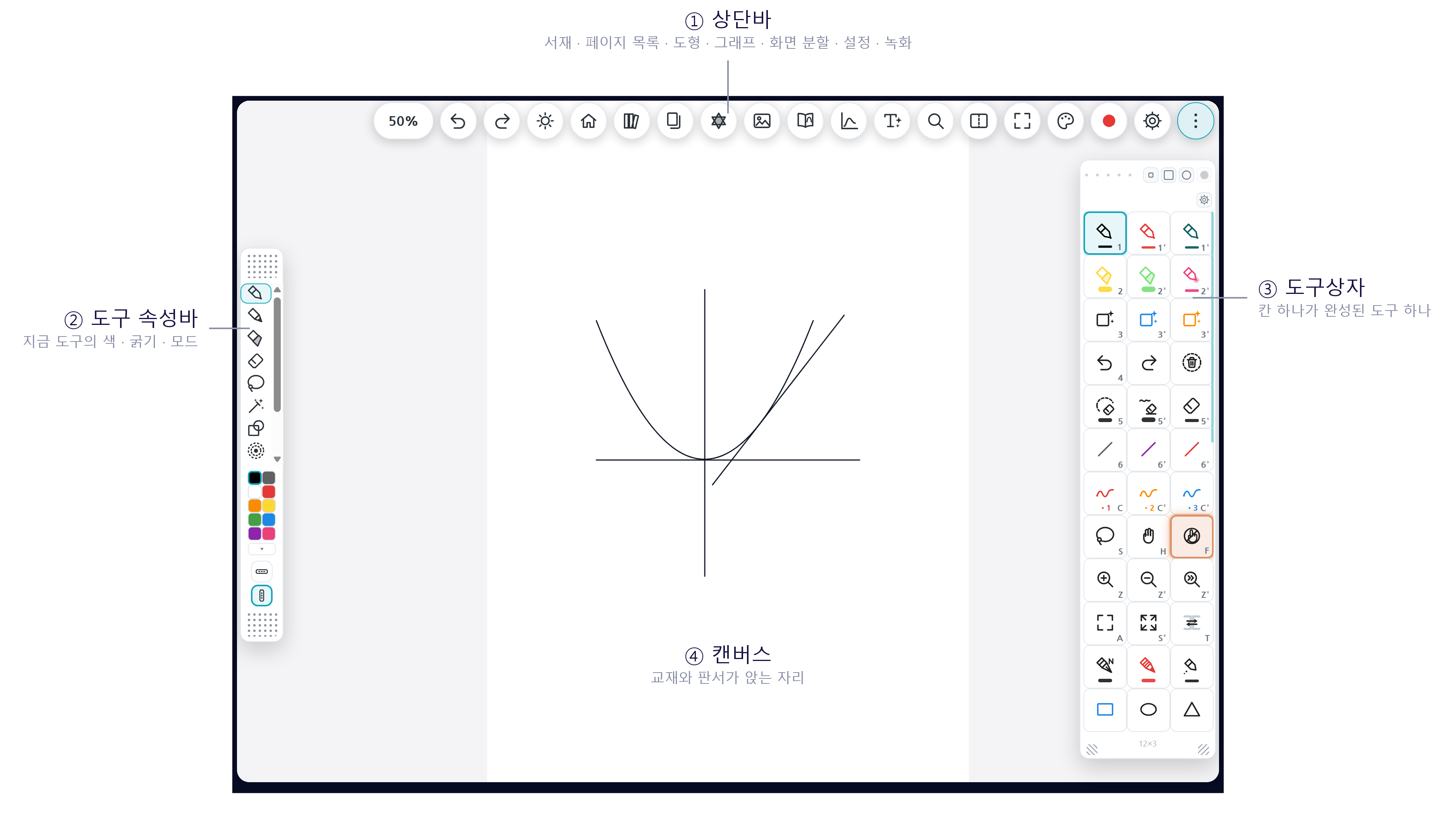Open the settings gear in top bar
The image size is (1456, 824).
[1152, 120]
